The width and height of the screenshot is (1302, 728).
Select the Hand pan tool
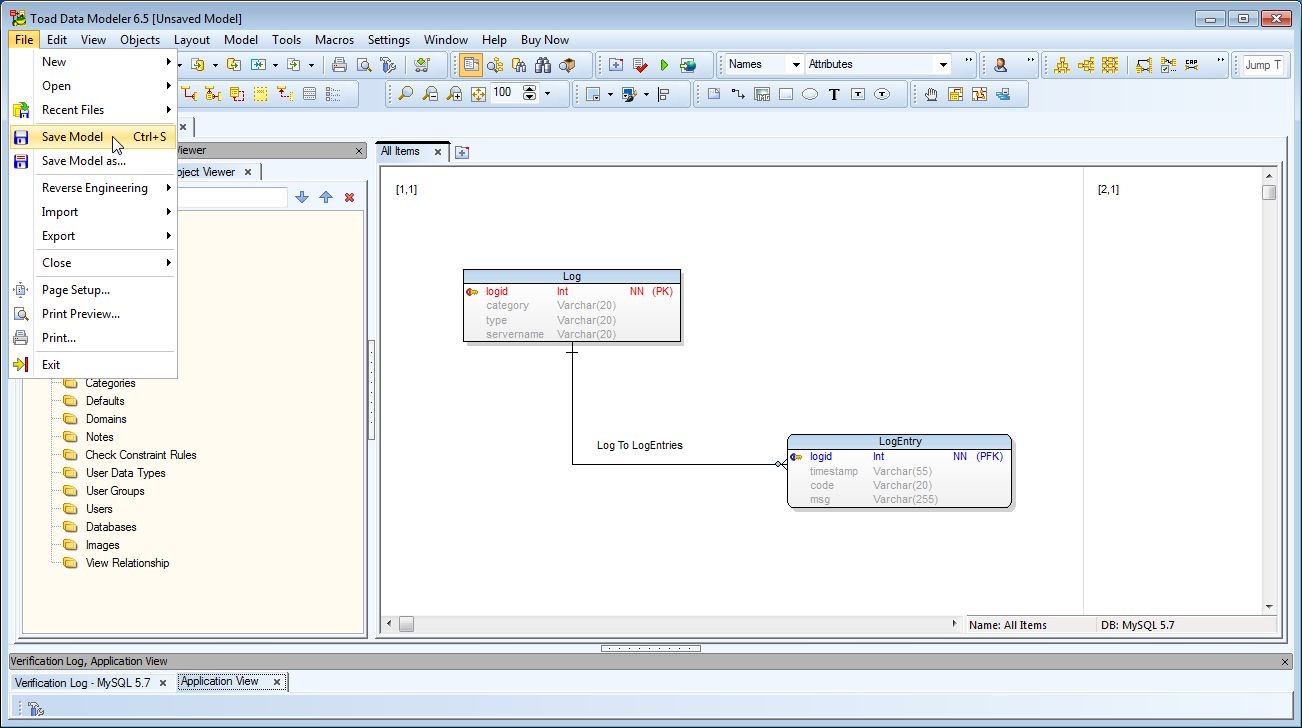click(931, 94)
